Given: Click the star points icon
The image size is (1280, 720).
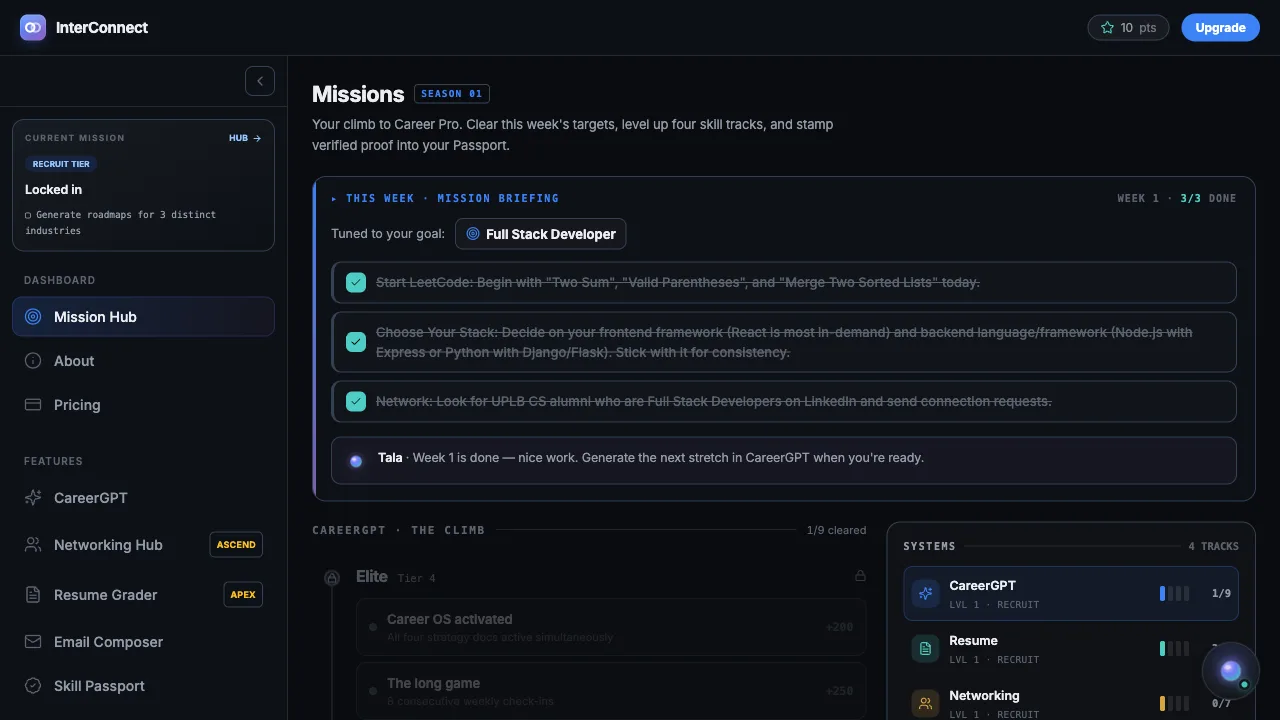Looking at the screenshot, I should 1107,28.
